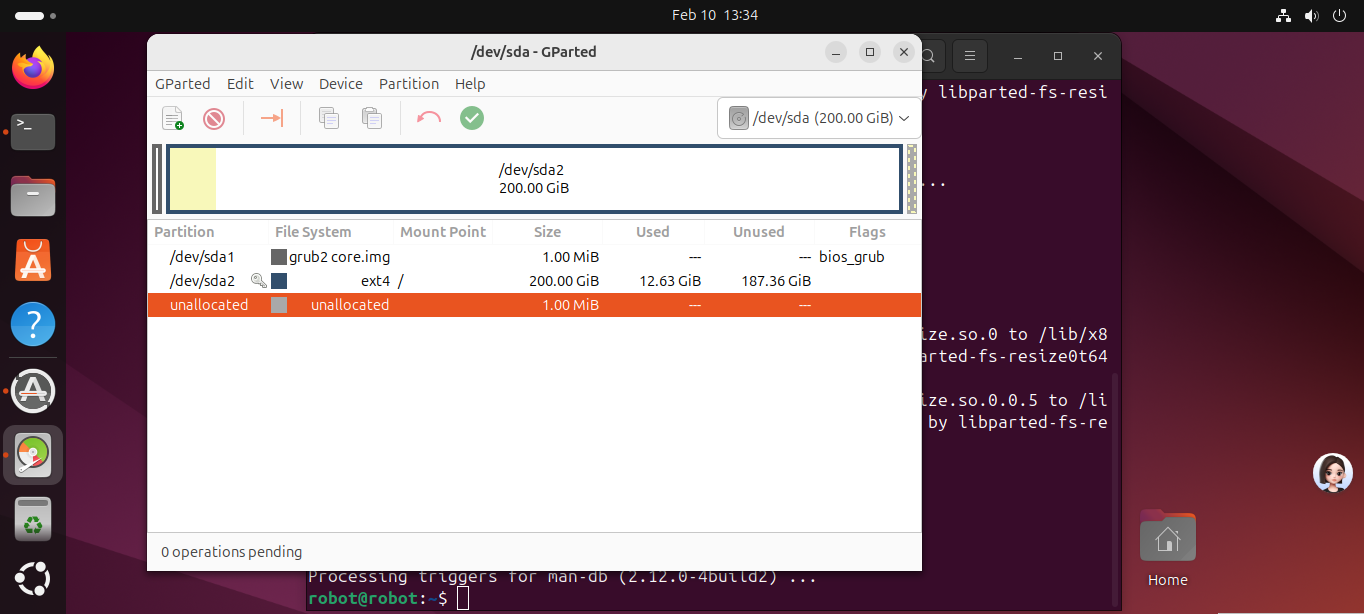
Task: Show Applications via Ubuntu logo
Action: click(x=33, y=579)
